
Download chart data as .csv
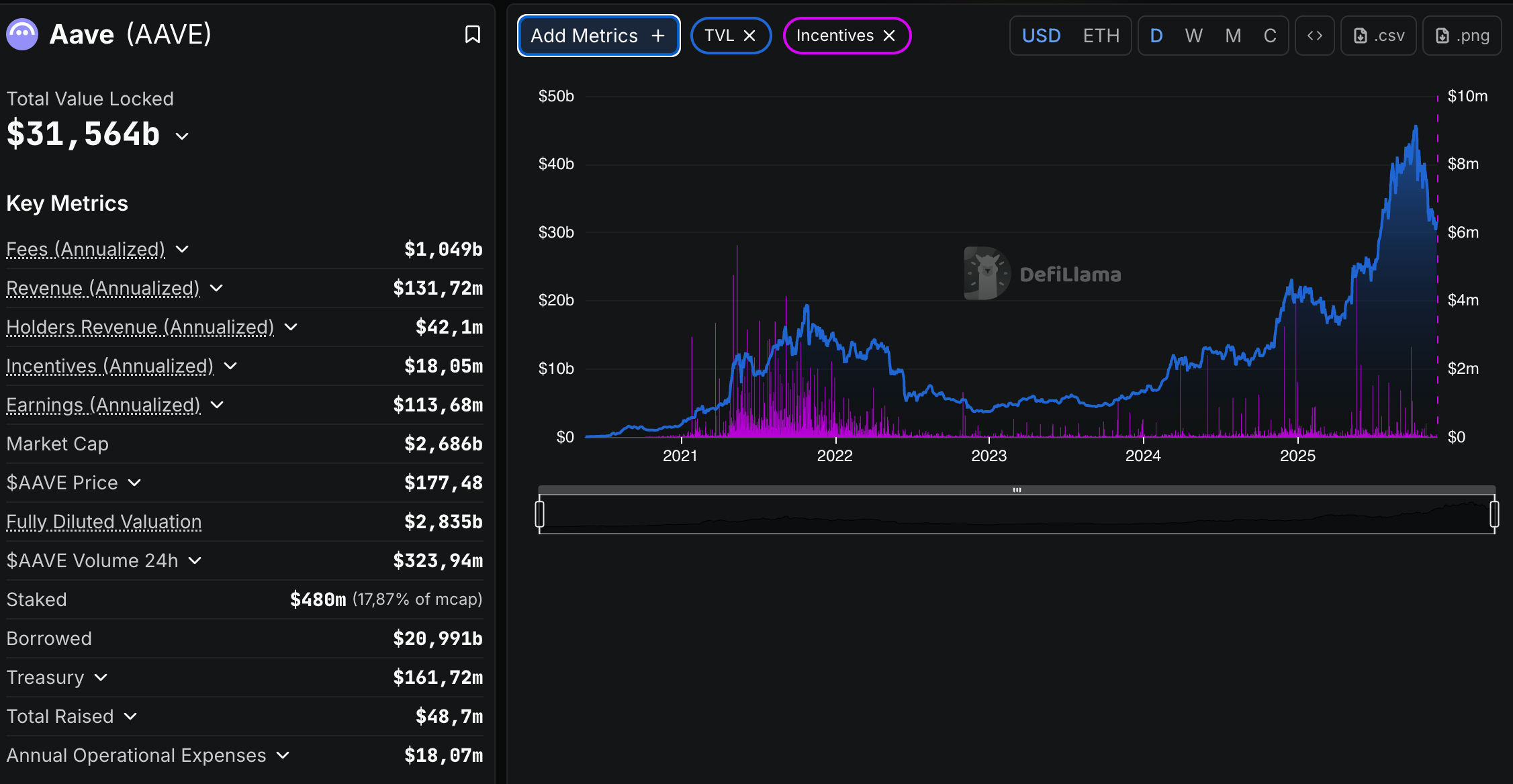coord(1379,36)
